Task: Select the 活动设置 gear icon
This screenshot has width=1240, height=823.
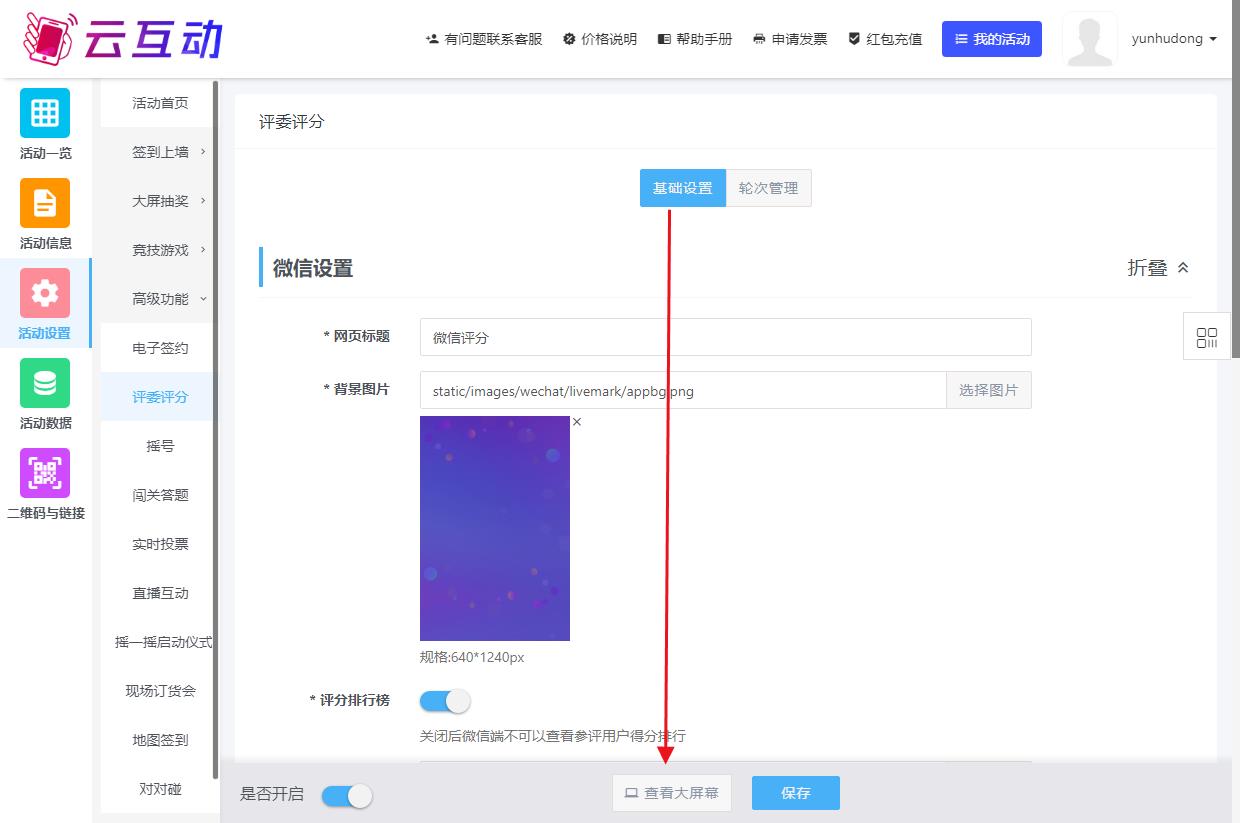Action: tap(45, 293)
